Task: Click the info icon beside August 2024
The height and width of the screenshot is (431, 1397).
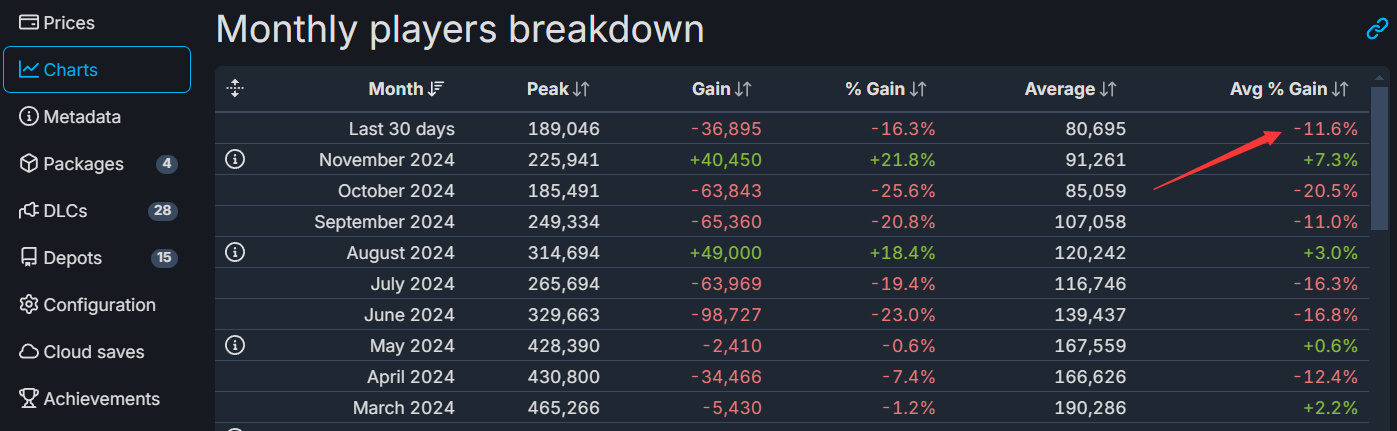Action: tap(235, 252)
